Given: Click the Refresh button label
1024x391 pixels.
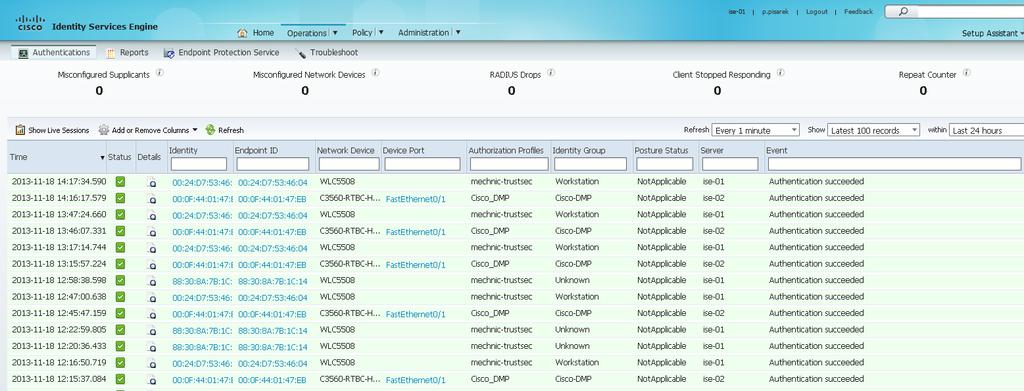Looking at the screenshot, I should 231,131.
